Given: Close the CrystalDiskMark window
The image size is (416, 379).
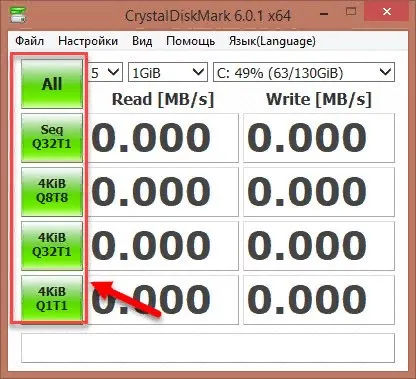Looking at the screenshot, I should 387,12.
